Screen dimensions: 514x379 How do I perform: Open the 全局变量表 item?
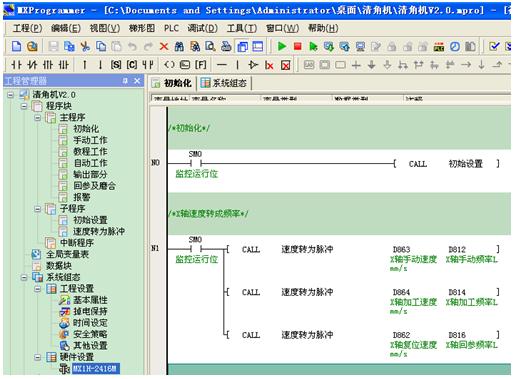coord(67,254)
